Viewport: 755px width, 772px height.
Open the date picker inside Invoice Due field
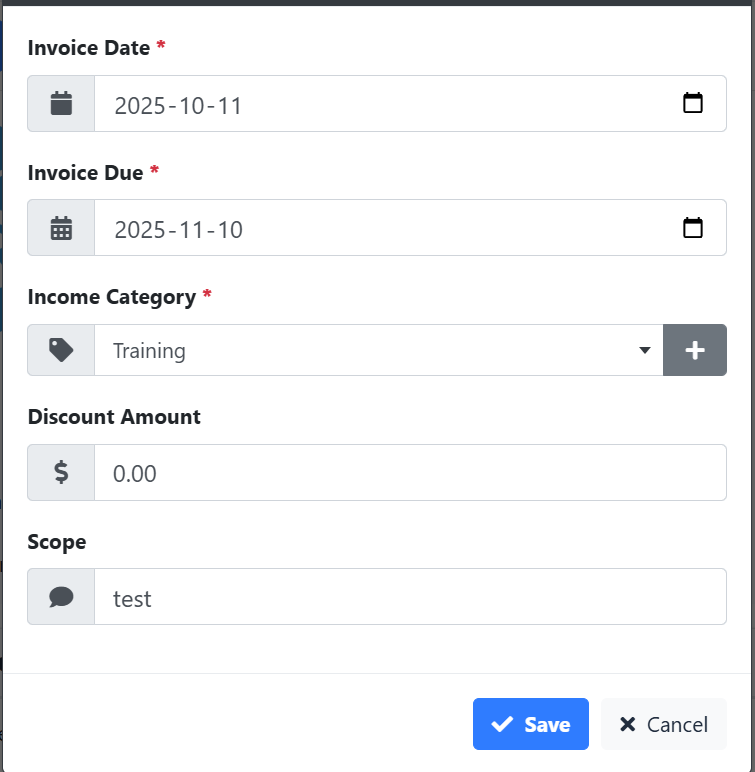[692, 228]
